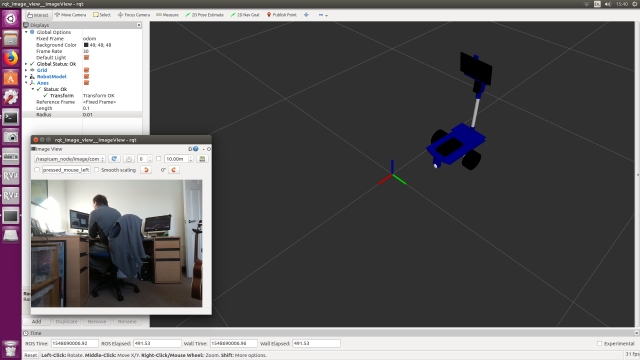Image resolution: width=640 pixels, height=360 pixels.
Task: Save the camera image to file
Action: coord(129,158)
